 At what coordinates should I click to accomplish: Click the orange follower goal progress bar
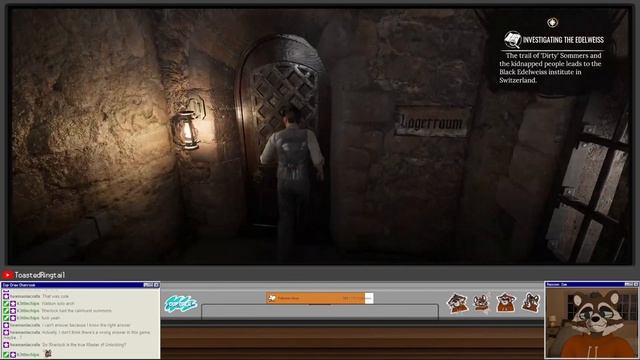click(x=320, y=298)
